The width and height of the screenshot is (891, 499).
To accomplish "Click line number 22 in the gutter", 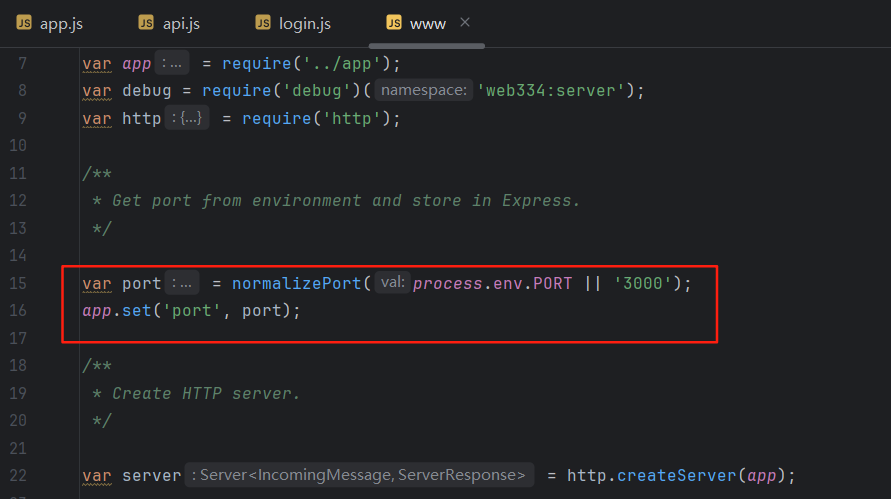I will [18, 475].
